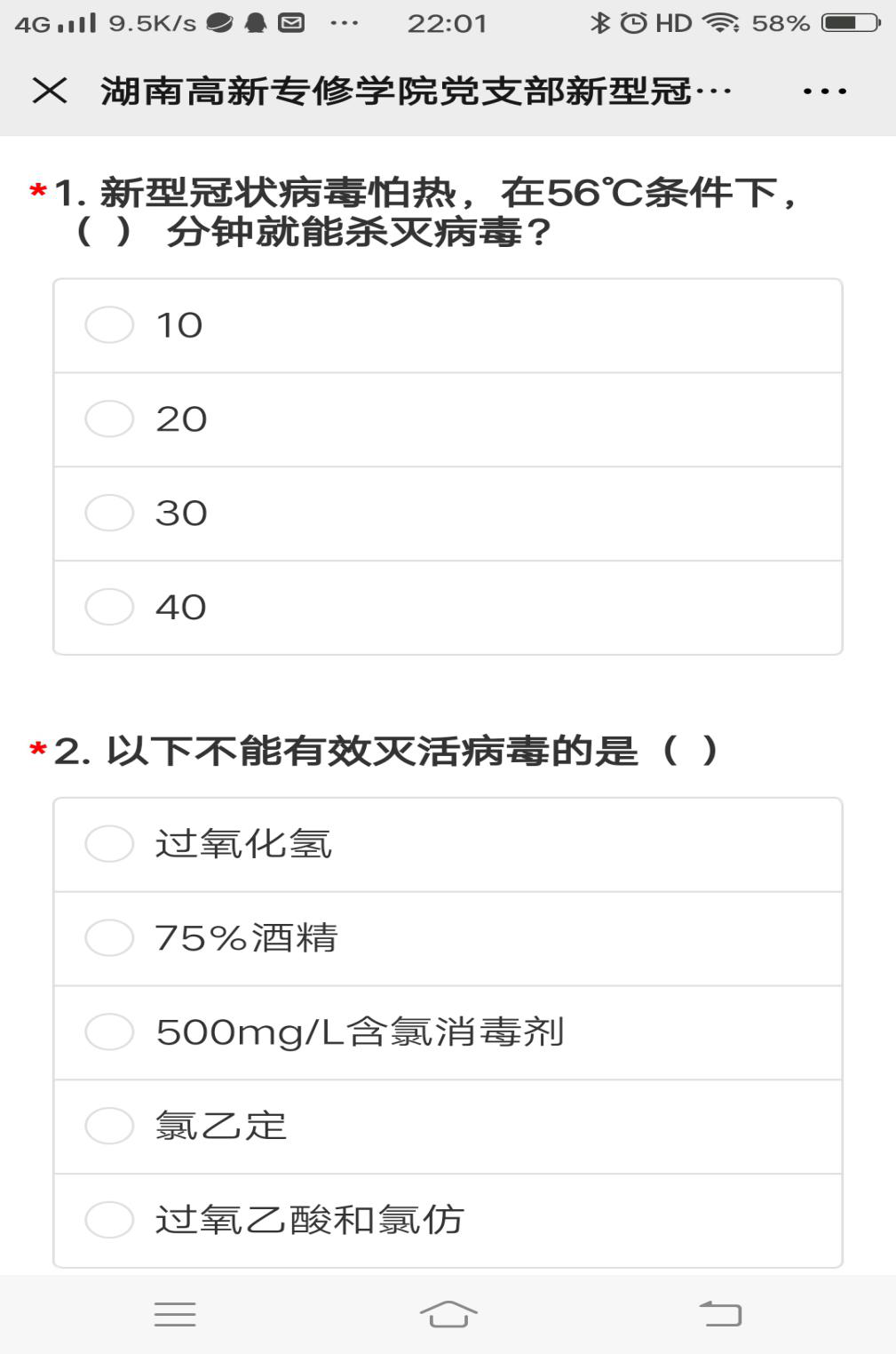Tap the QQ penguin notification icon
Image resolution: width=896 pixels, height=1354 pixels.
coord(256,23)
